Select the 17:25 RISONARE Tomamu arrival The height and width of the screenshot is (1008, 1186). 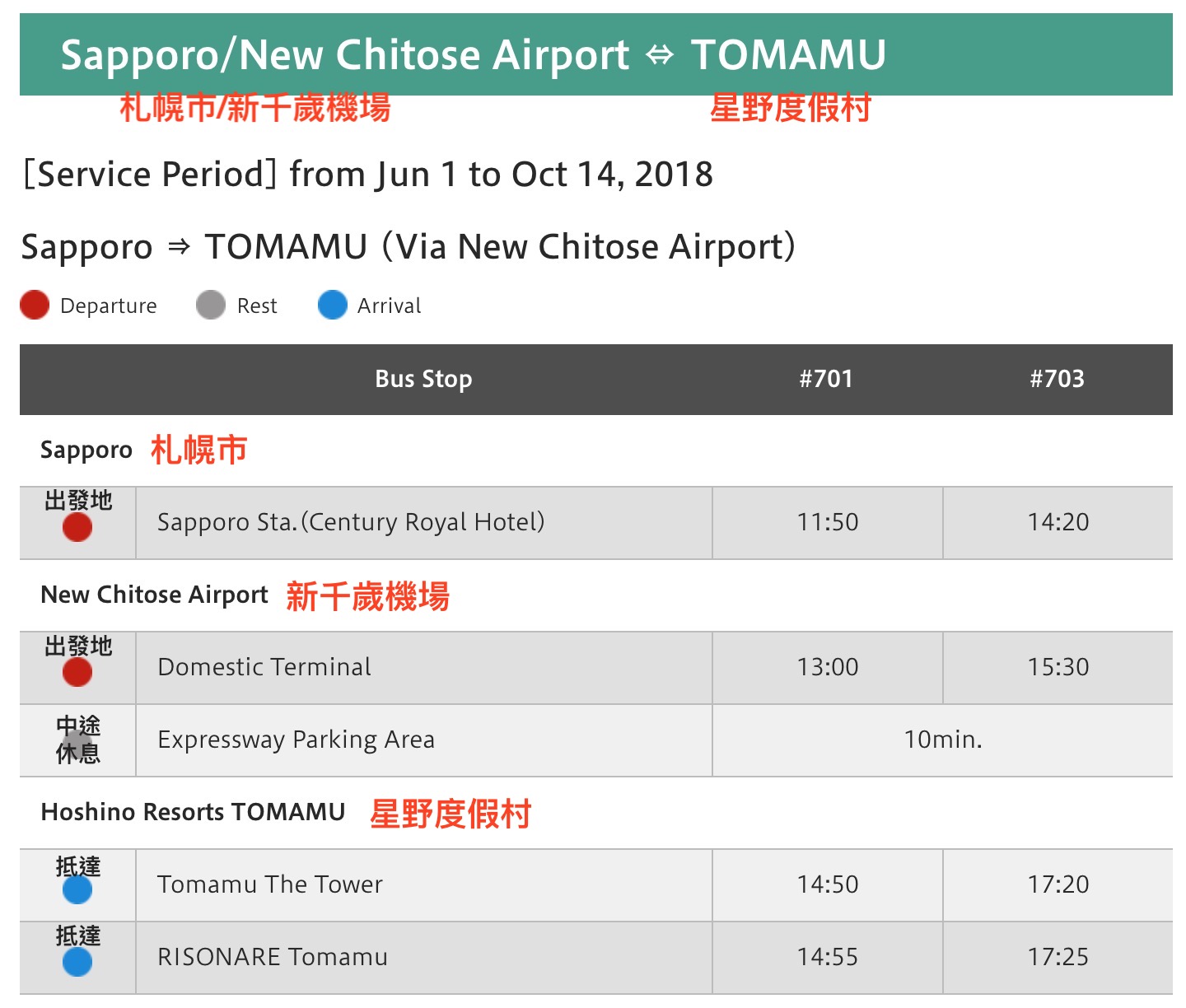tap(1058, 957)
